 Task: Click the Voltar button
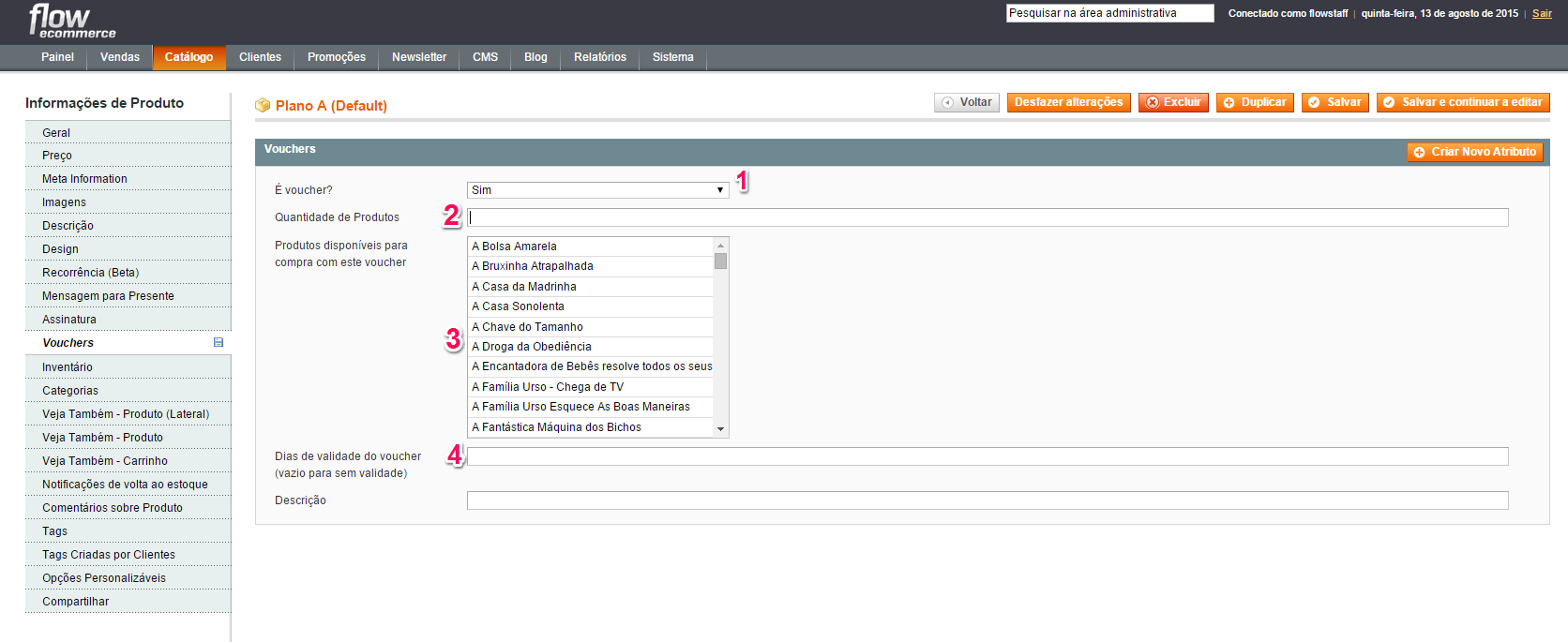pos(967,102)
